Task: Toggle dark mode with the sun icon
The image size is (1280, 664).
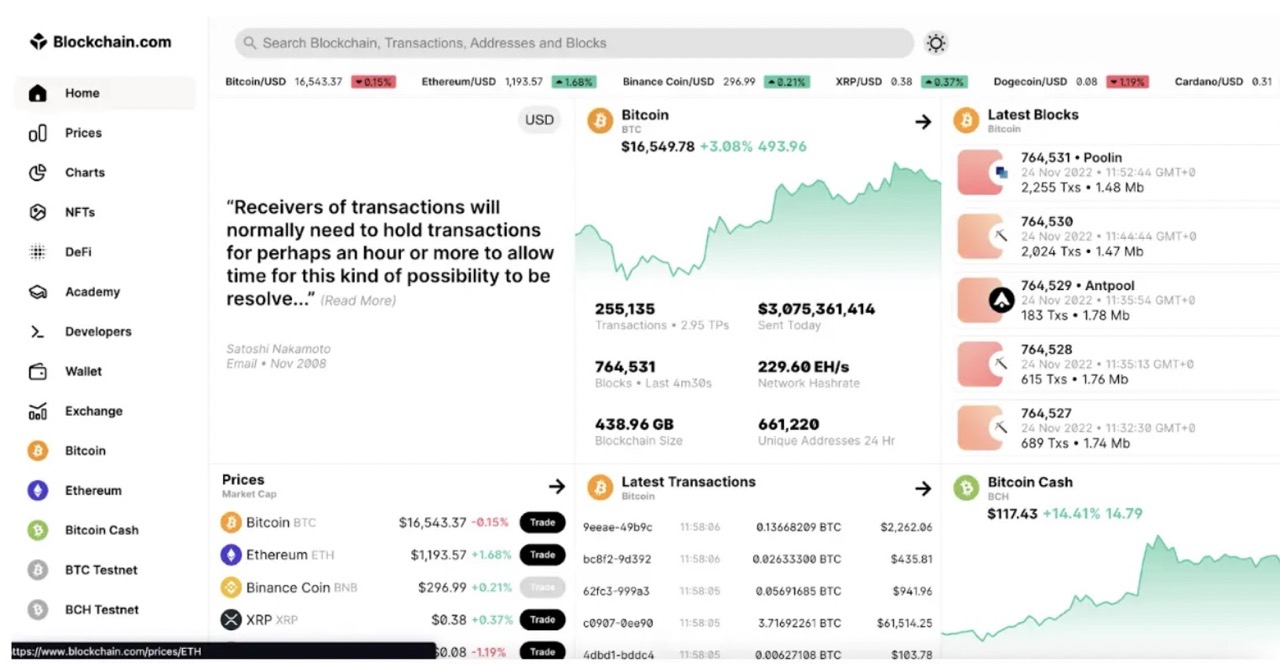Action: 935,43
